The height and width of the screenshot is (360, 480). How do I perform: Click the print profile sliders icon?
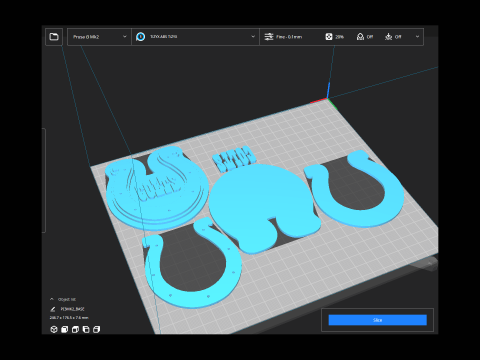pyautogui.click(x=269, y=37)
